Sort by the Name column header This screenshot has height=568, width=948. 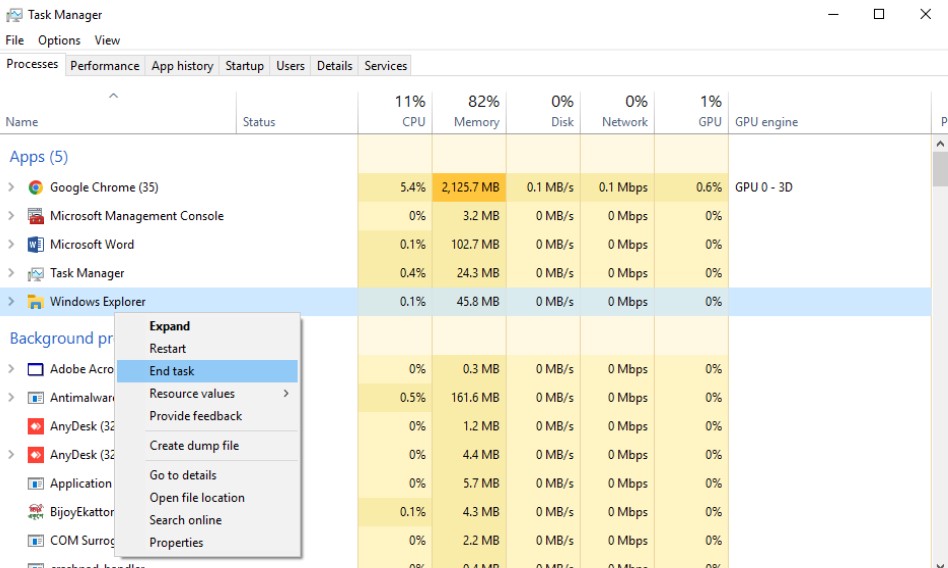[x=118, y=113]
